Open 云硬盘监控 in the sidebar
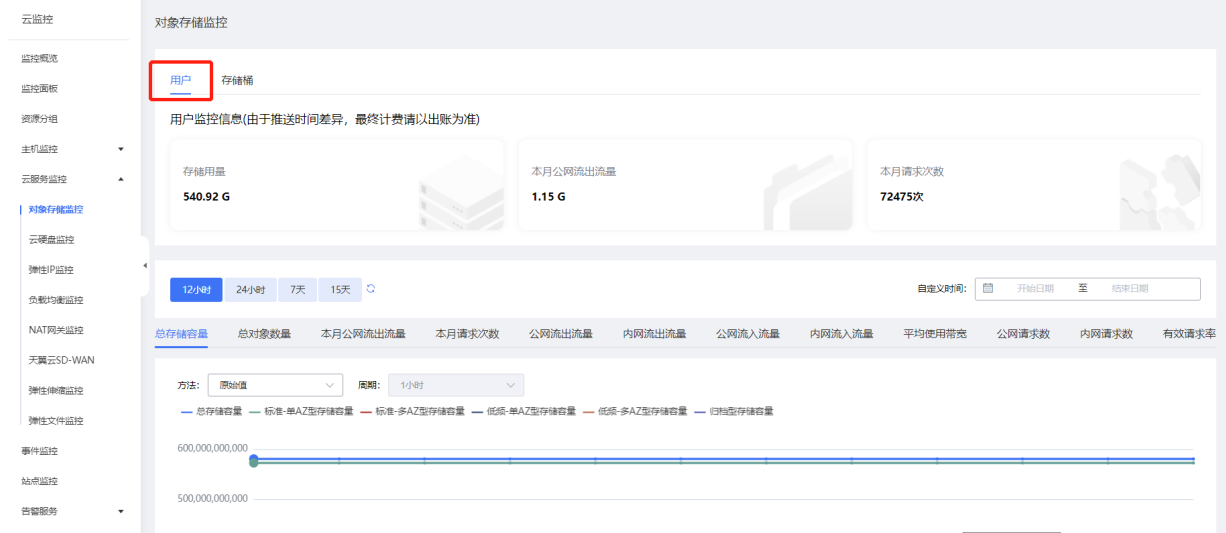1226x533 pixels. pyautogui.click(x=51, y=240)
